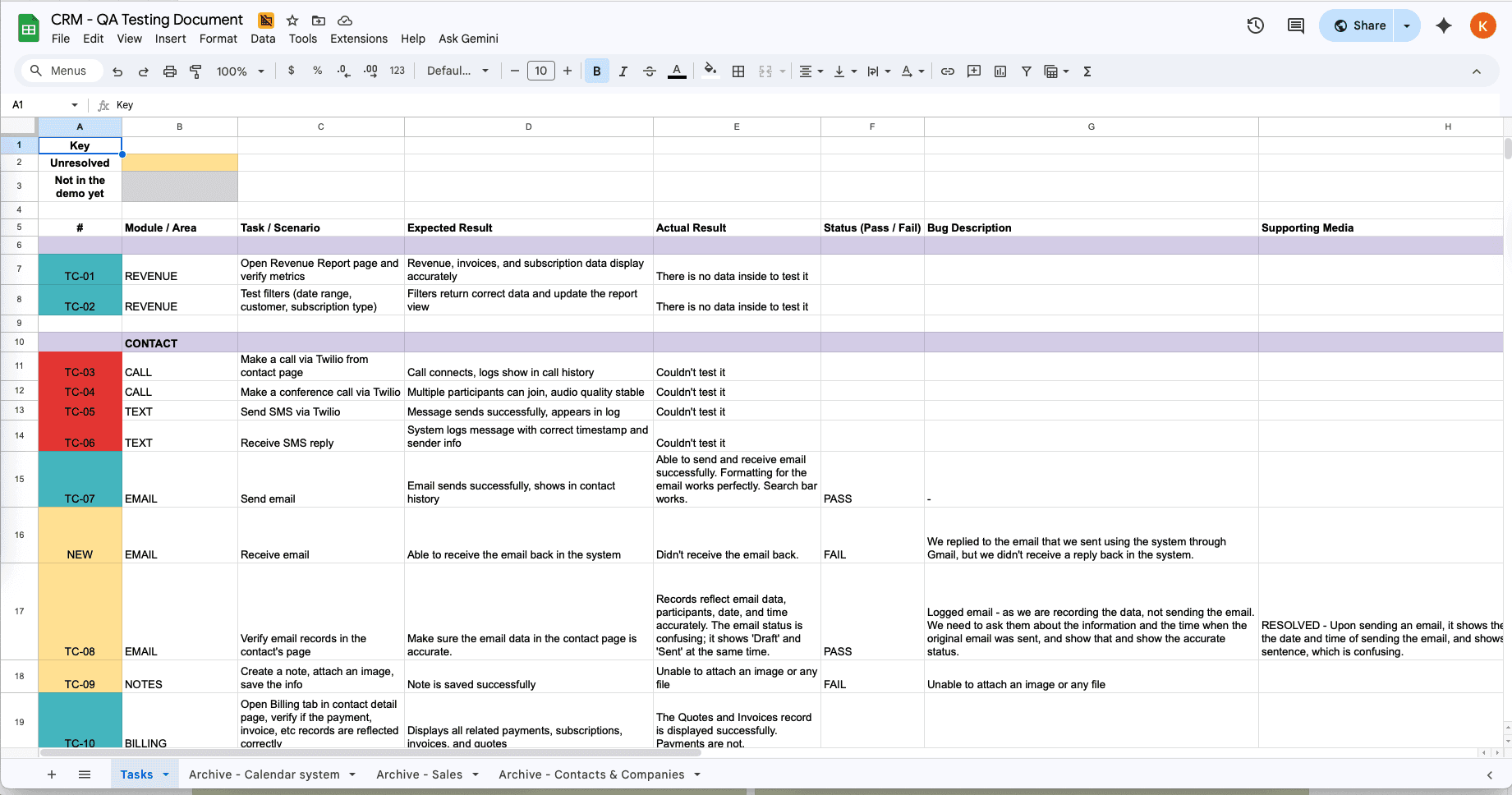The height and width of the screenshot is (795, 1512).
Task: Move document with folder icon
Action: (x=319, y=21)
